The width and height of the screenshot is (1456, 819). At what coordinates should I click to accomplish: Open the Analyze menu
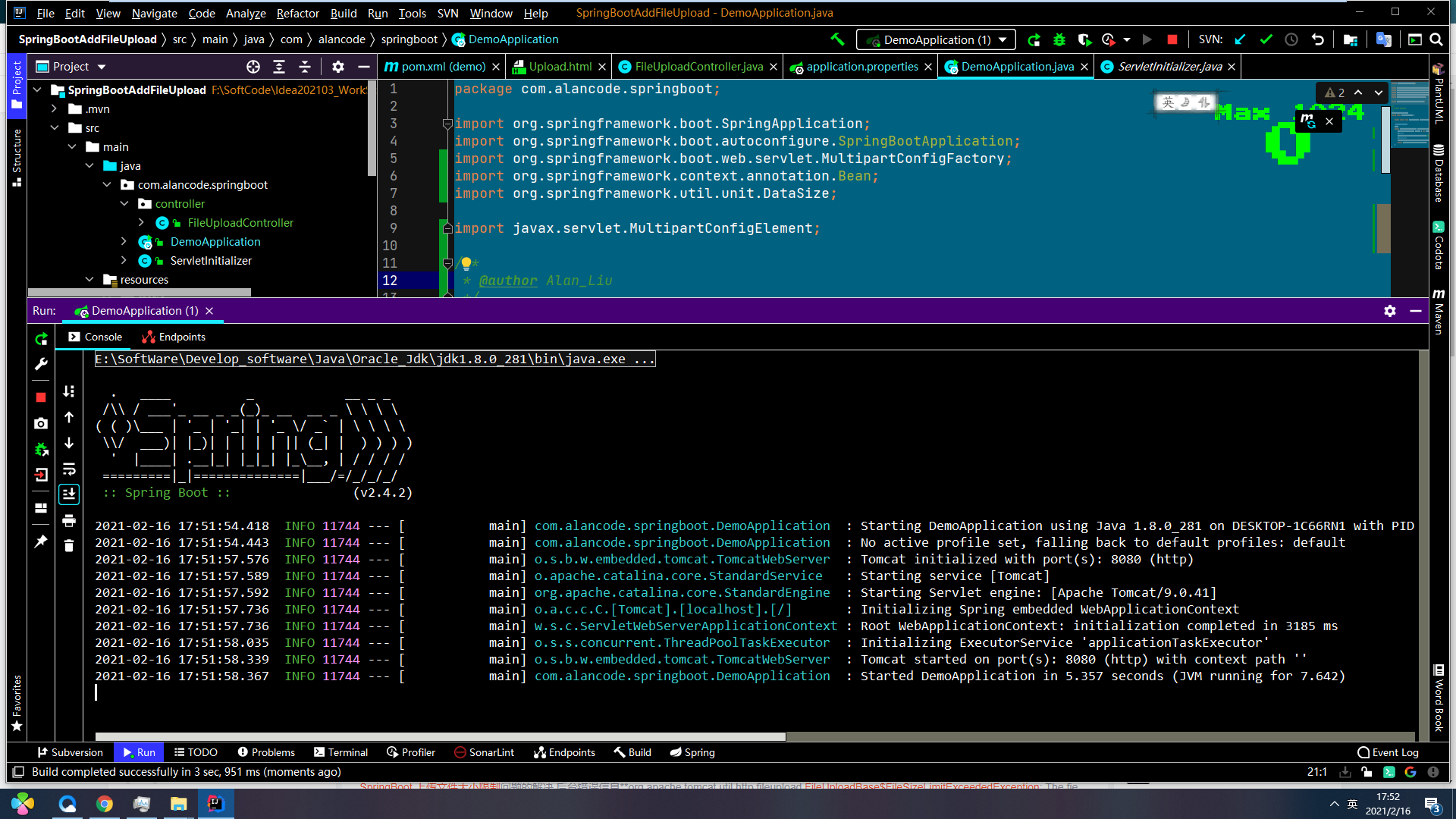246,13
